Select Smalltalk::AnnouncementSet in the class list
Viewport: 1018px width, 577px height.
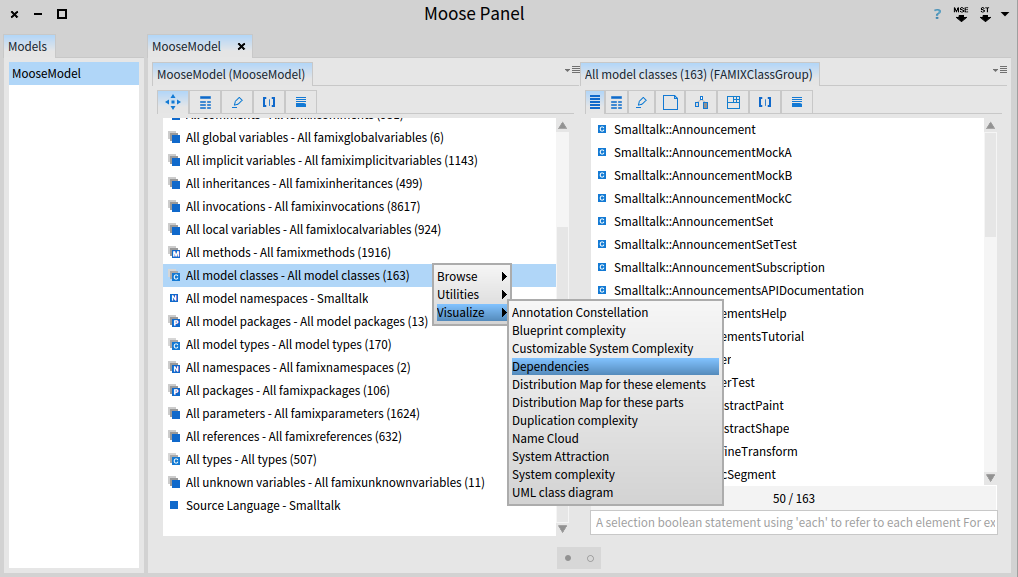point(692,222)
